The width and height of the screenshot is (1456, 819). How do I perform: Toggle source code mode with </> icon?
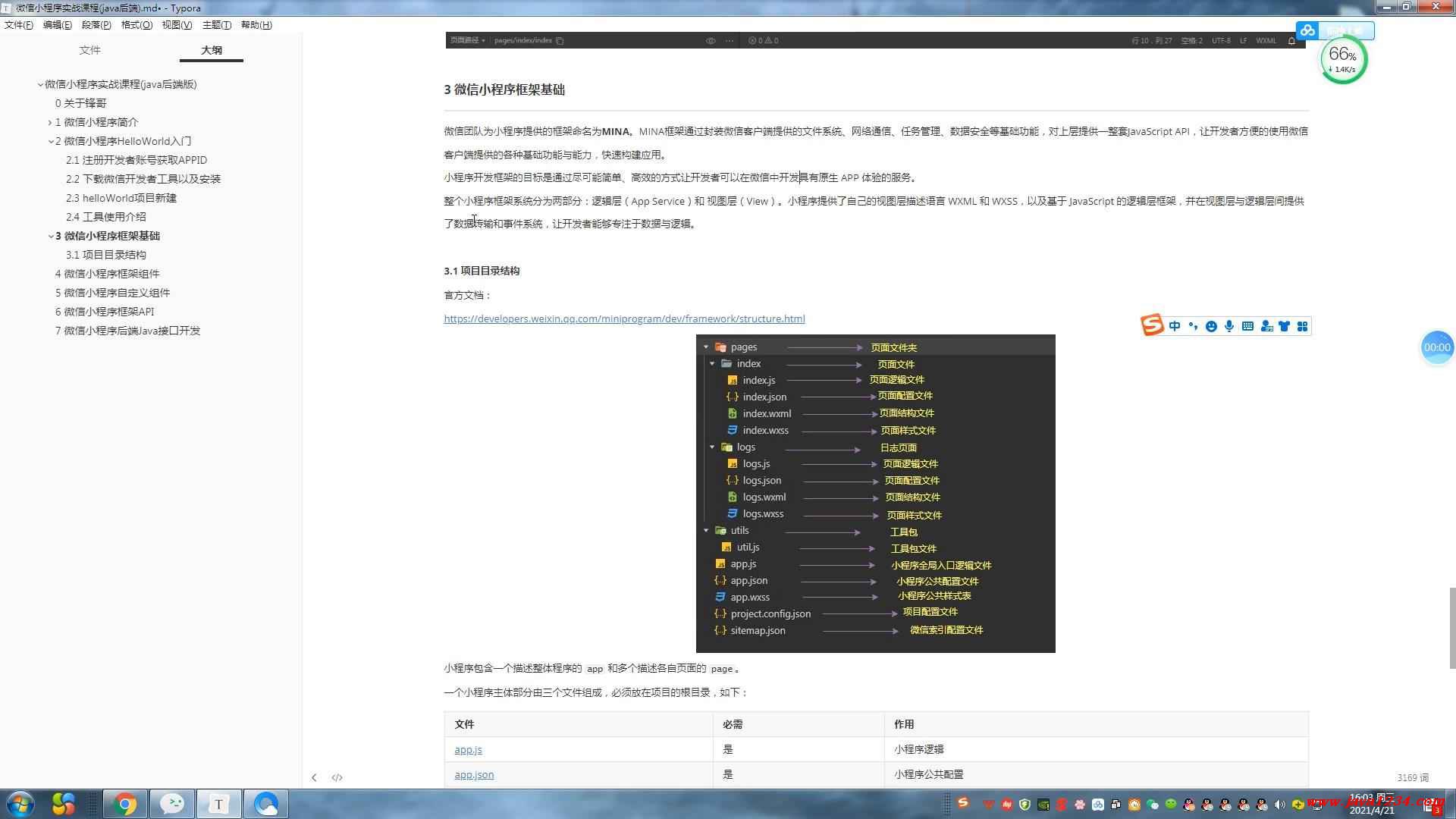point(337,777)
